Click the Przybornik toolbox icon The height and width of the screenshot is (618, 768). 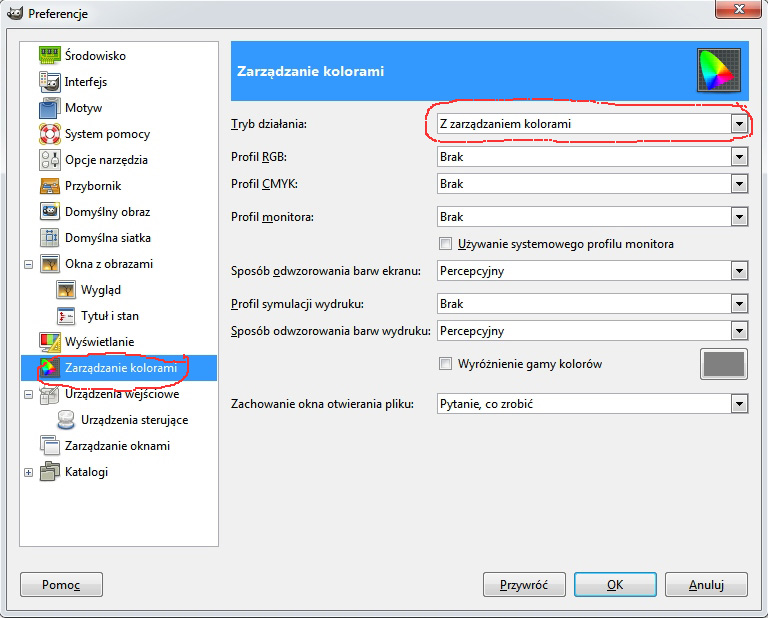pyautogui.click(x=50, y=186)
